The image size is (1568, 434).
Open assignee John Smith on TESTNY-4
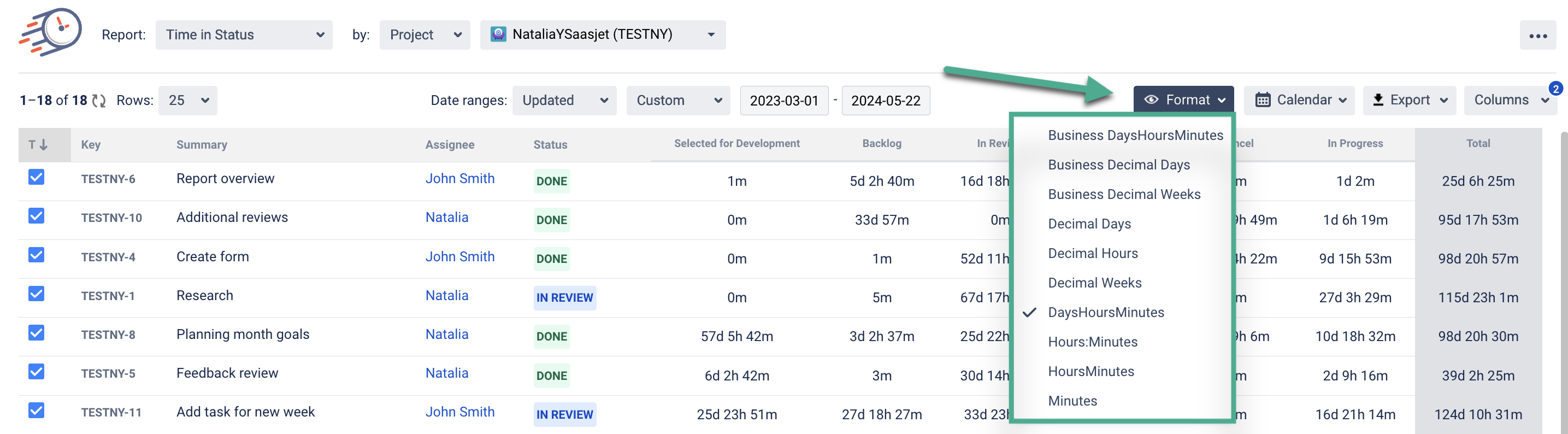(459, 256)
